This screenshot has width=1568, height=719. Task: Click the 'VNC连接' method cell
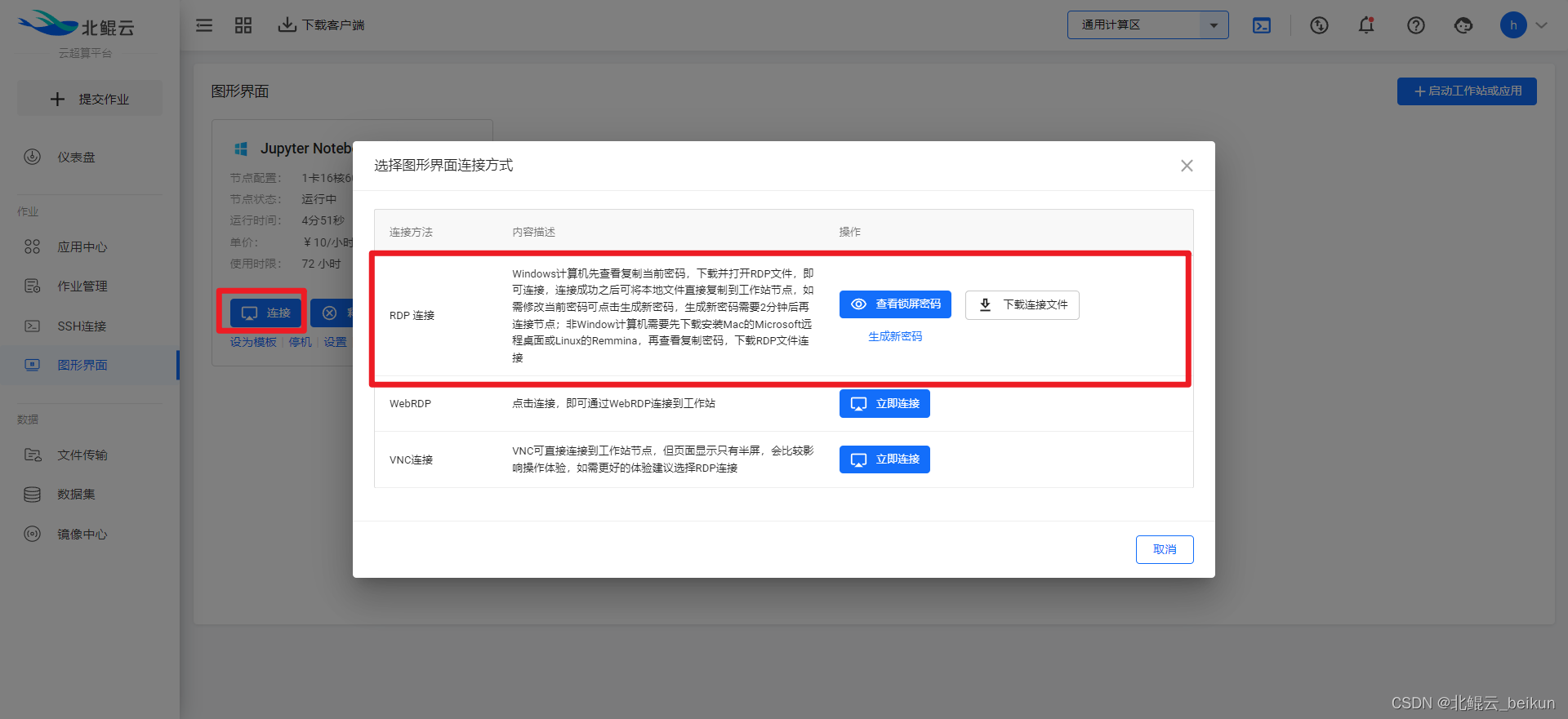[x=411, y=459]
